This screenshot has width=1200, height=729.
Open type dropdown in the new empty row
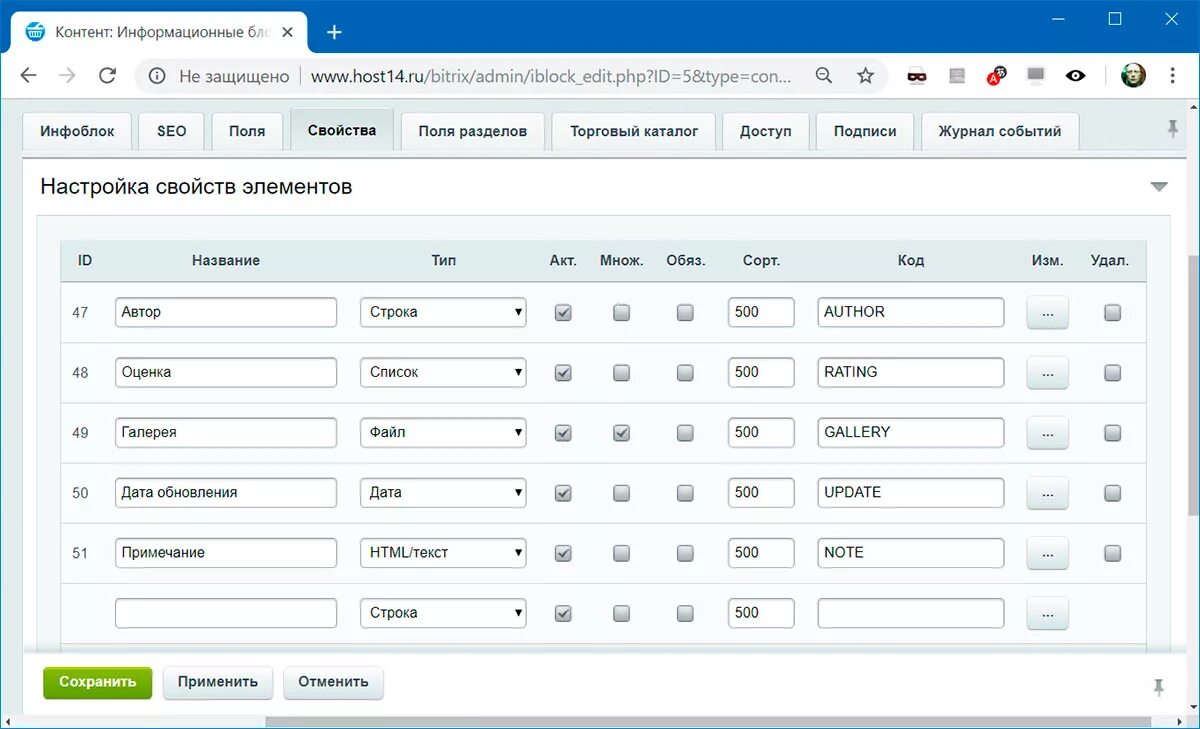click(x=443, y=612)
